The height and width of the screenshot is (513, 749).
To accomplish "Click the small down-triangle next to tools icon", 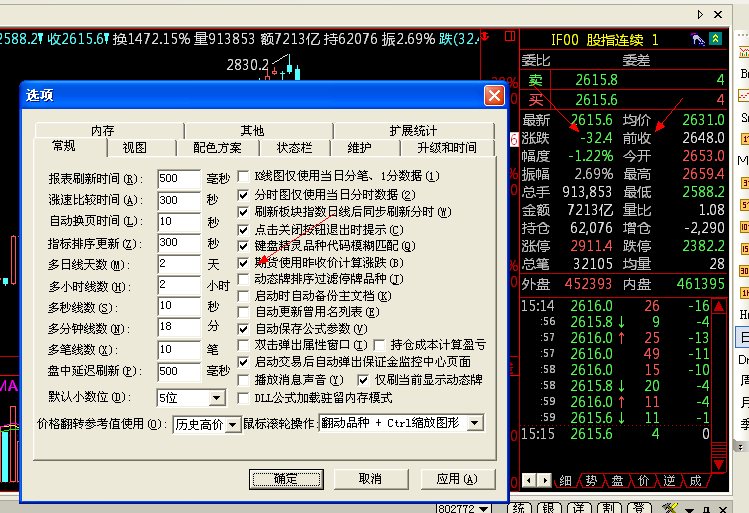I will pos(689,510).
